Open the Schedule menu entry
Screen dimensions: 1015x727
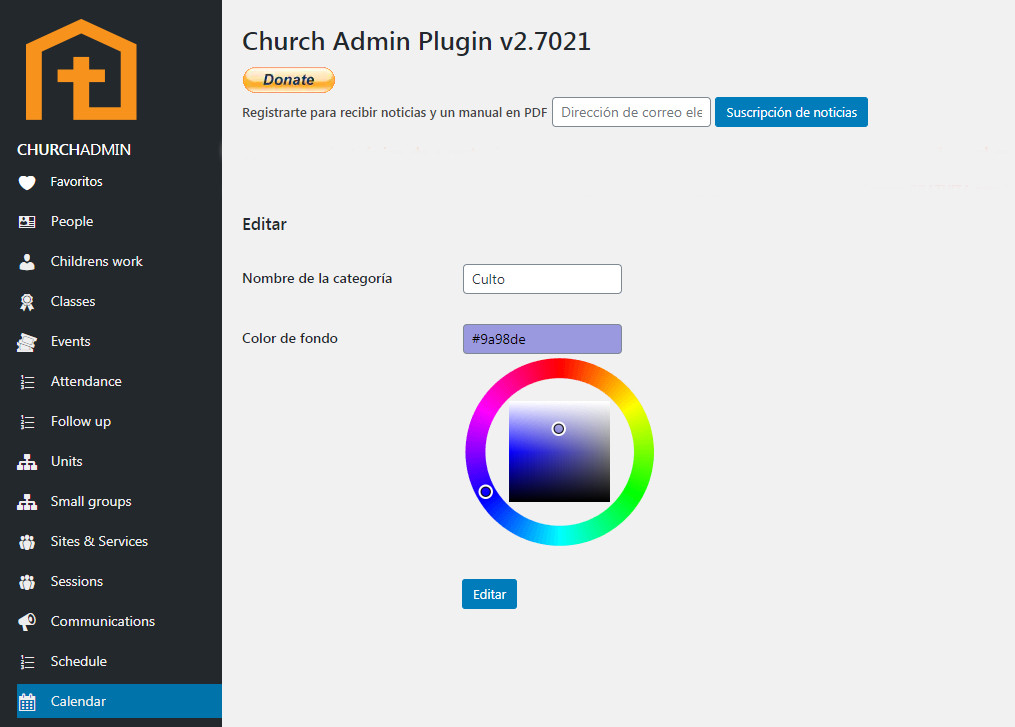pos(78,661)
